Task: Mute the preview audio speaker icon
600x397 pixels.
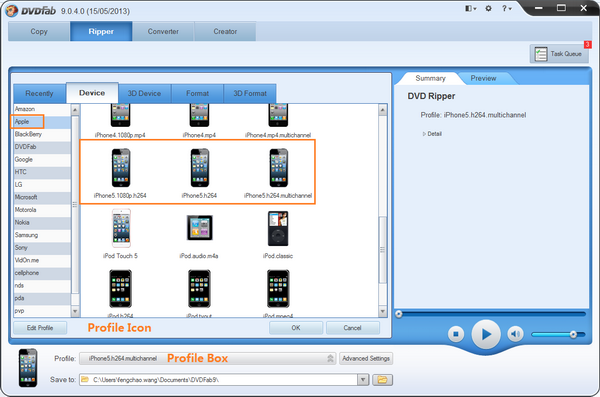Action: pos(515,334)
